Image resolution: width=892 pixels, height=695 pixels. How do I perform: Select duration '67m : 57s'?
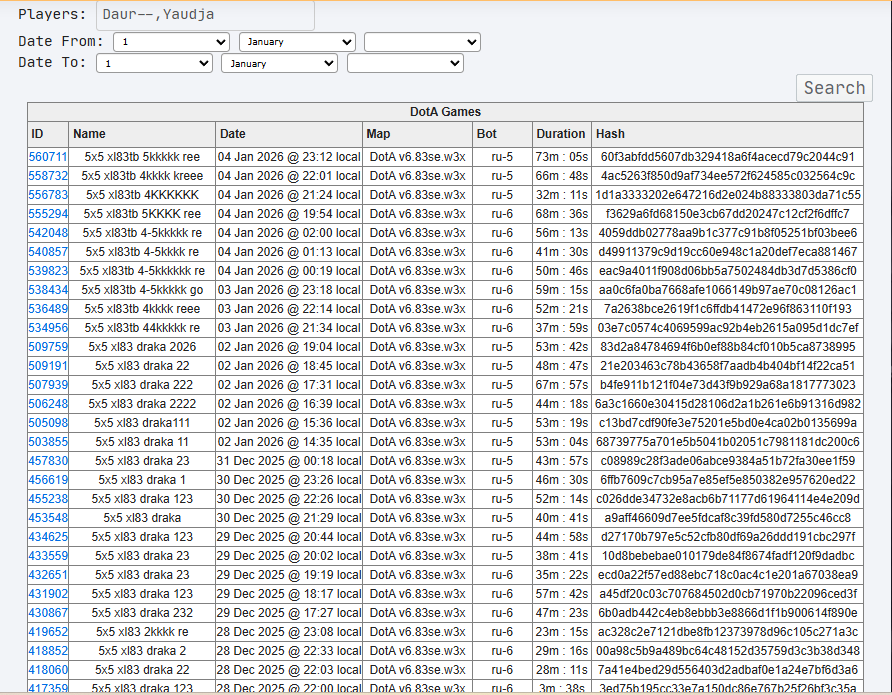pos(561,385)
